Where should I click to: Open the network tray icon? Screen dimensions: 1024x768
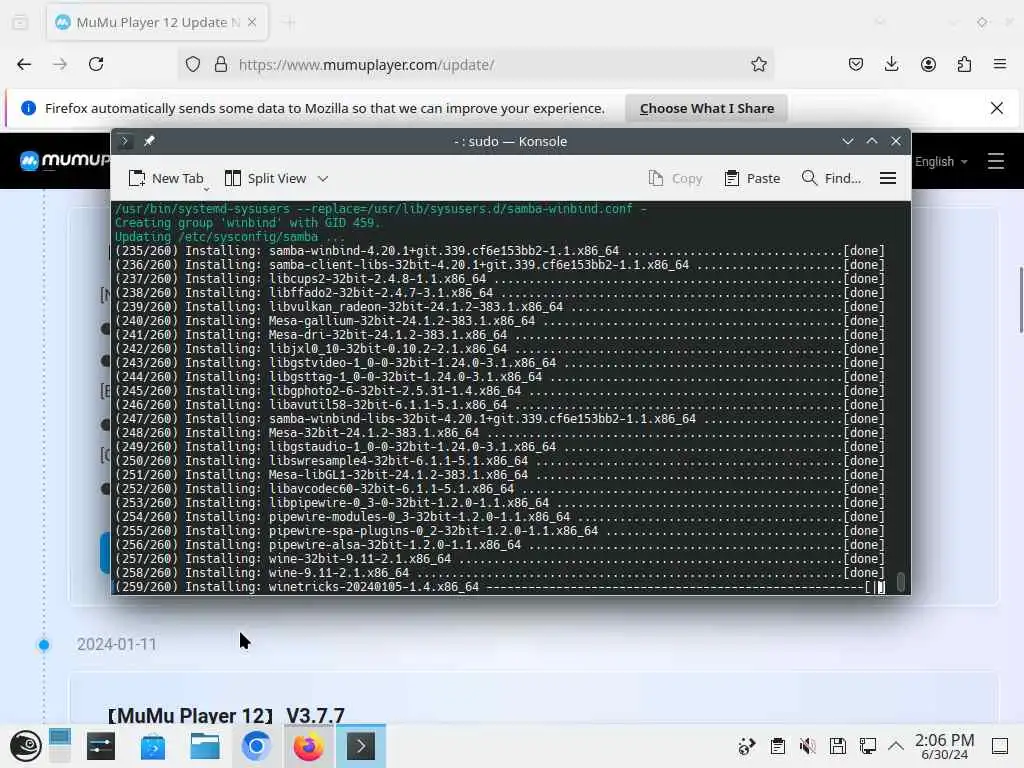pos(868,746)
